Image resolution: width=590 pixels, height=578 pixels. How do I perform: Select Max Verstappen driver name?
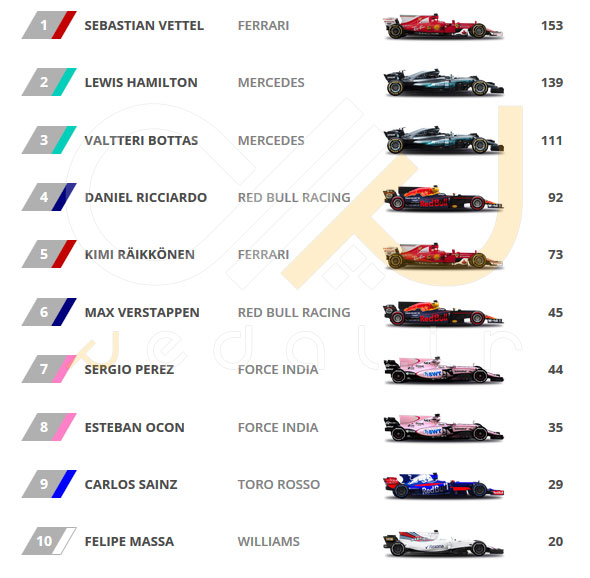142,312
